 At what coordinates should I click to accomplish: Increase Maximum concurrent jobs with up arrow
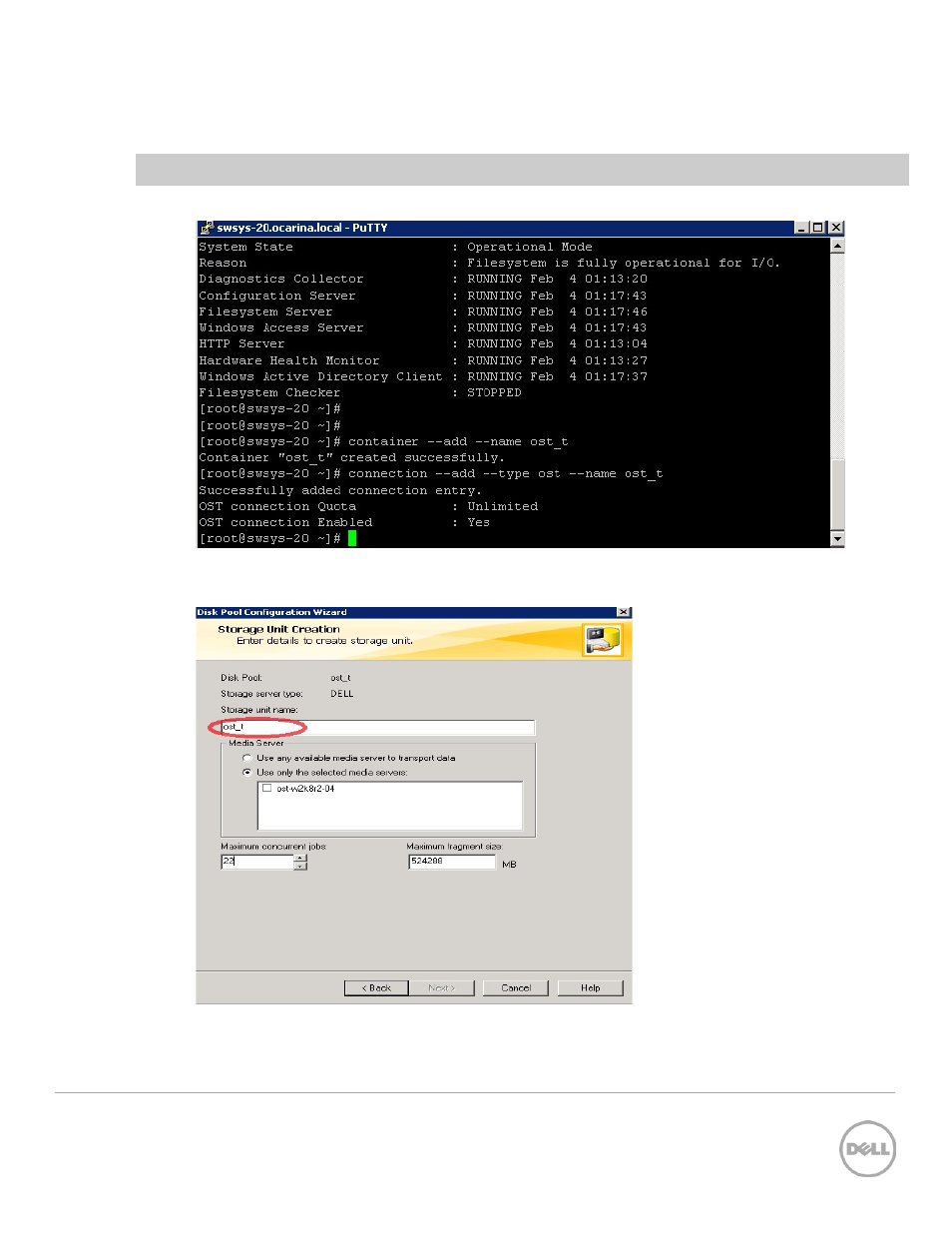point(300,858)
